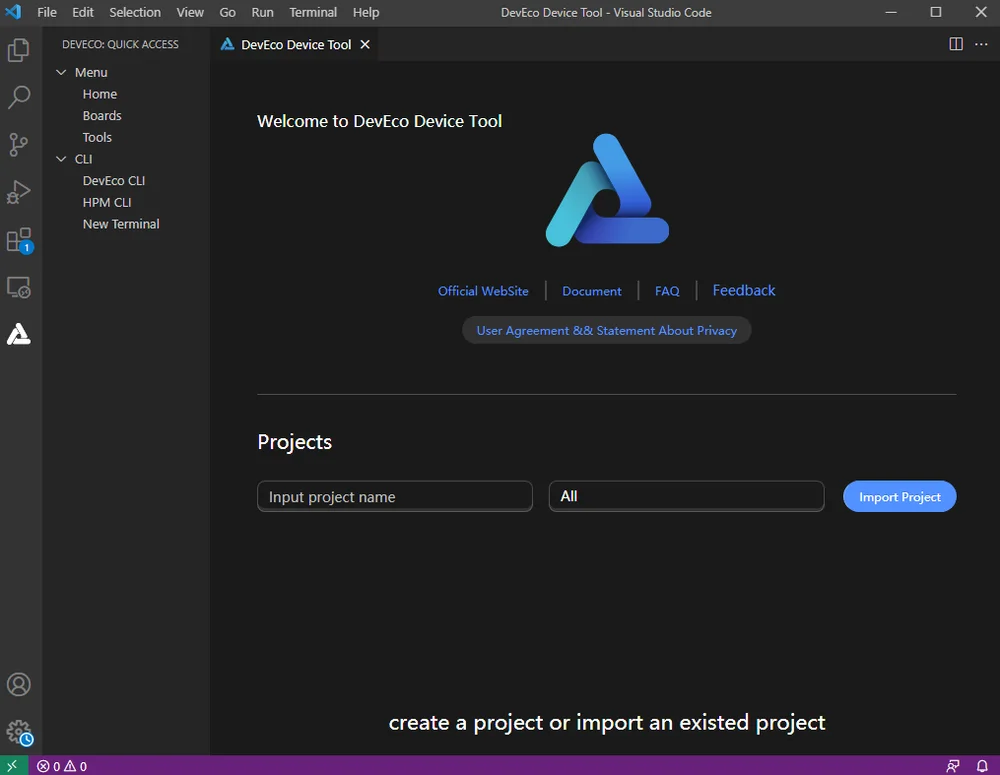Open the Explorer view in activity bar
Image resolution: width=1000 pixels, height=775 pixels.
point(18,50)
